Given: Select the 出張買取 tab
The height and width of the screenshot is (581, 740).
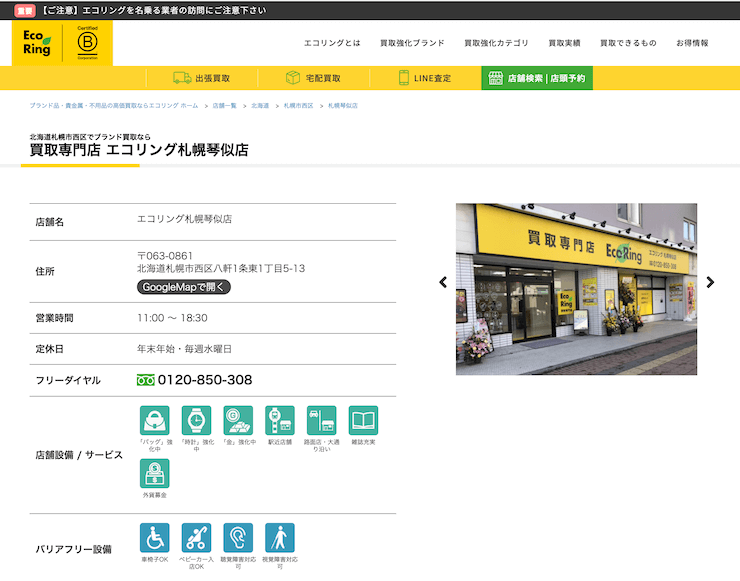Looking at the screenshot, I should [x=202, y=78].
